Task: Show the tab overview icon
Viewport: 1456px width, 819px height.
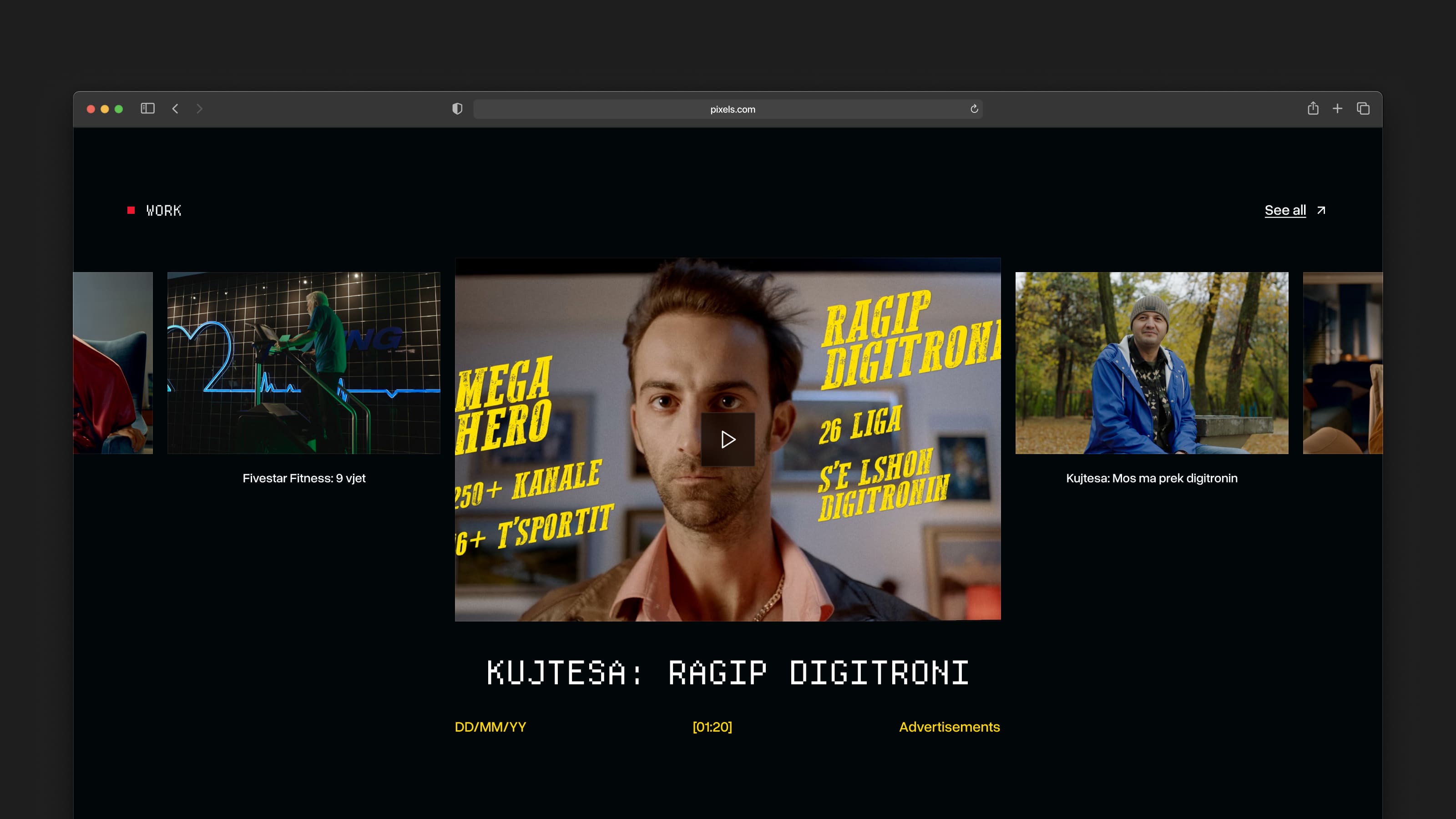Action: tap(1363, 109)
